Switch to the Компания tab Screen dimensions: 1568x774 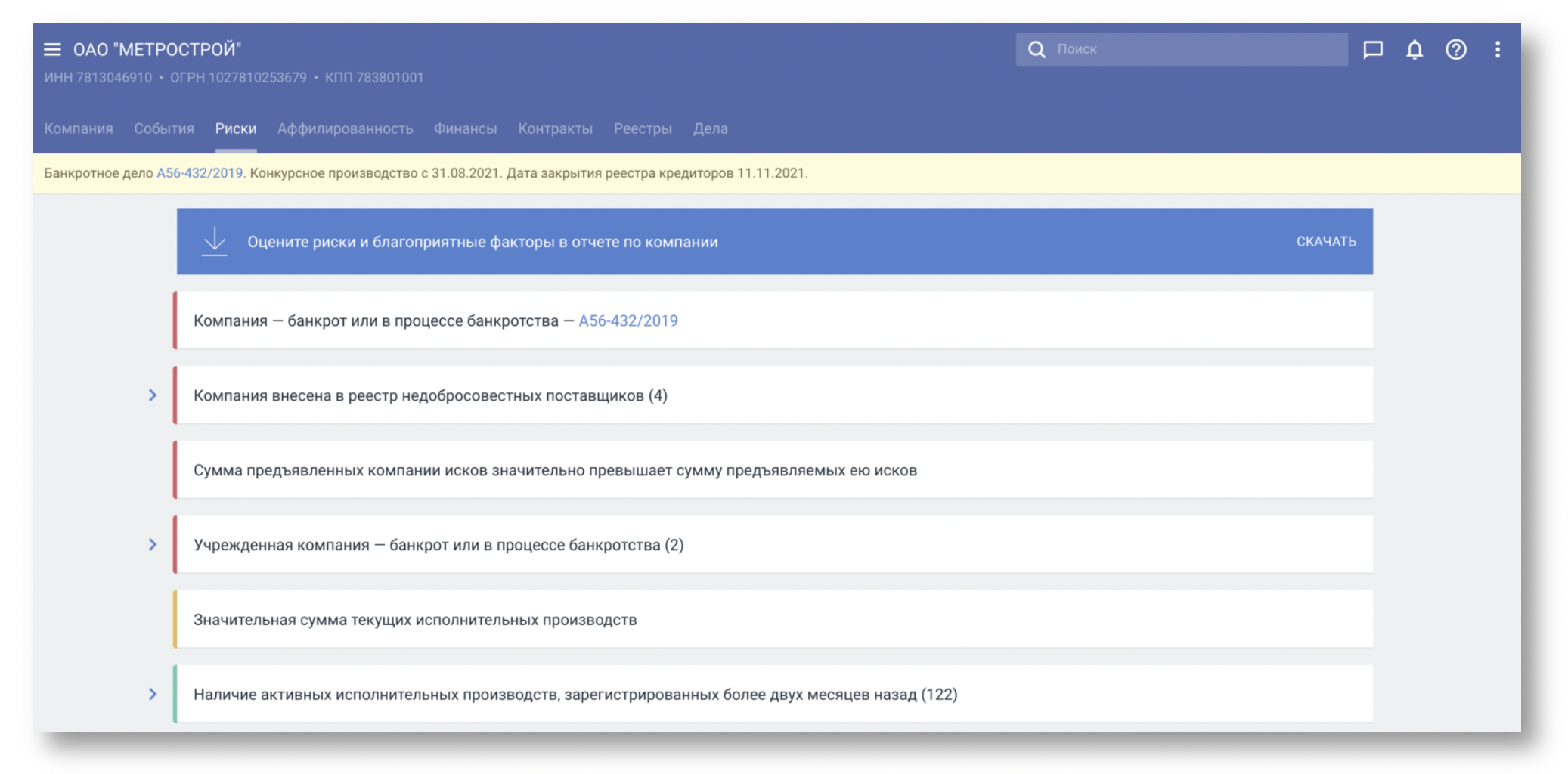coord(79,128)
